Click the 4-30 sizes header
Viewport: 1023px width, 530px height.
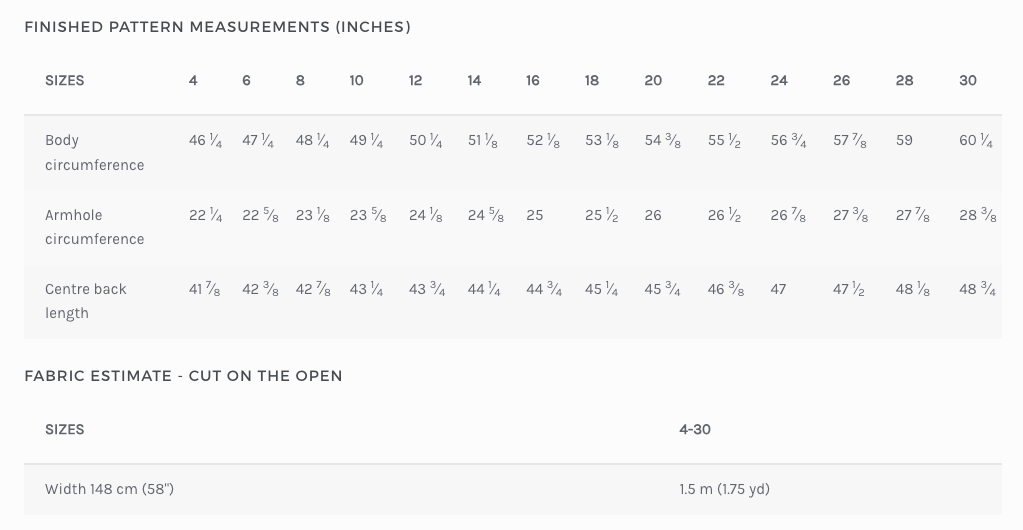pyautogui.click(x=695, y=429)
